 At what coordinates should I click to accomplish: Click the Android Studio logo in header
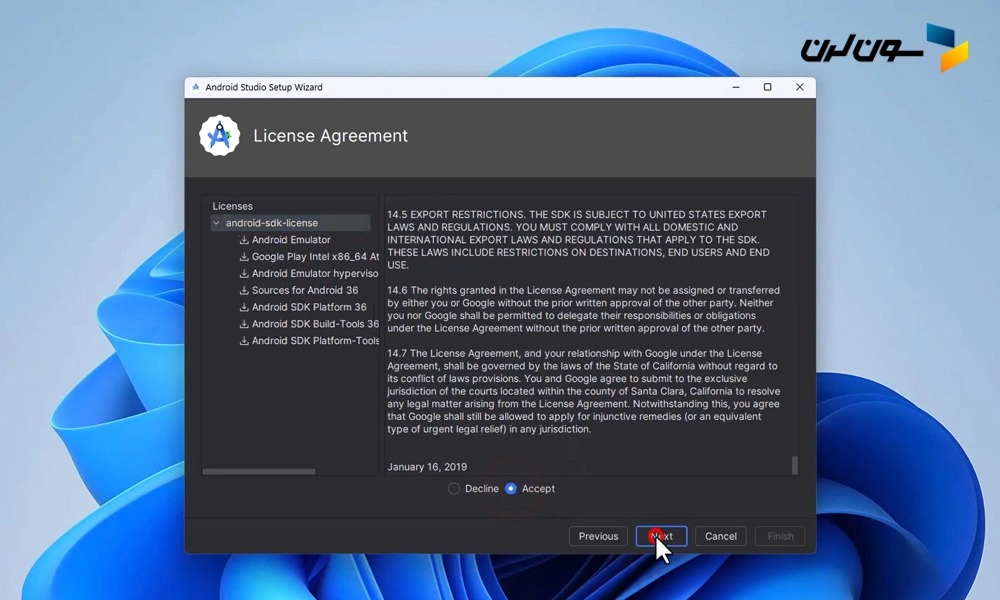point(219,136)
